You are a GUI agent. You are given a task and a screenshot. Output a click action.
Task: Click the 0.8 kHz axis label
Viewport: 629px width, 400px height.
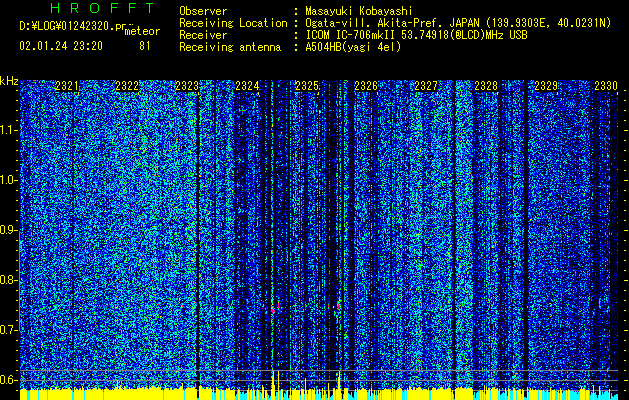point(8,280)
